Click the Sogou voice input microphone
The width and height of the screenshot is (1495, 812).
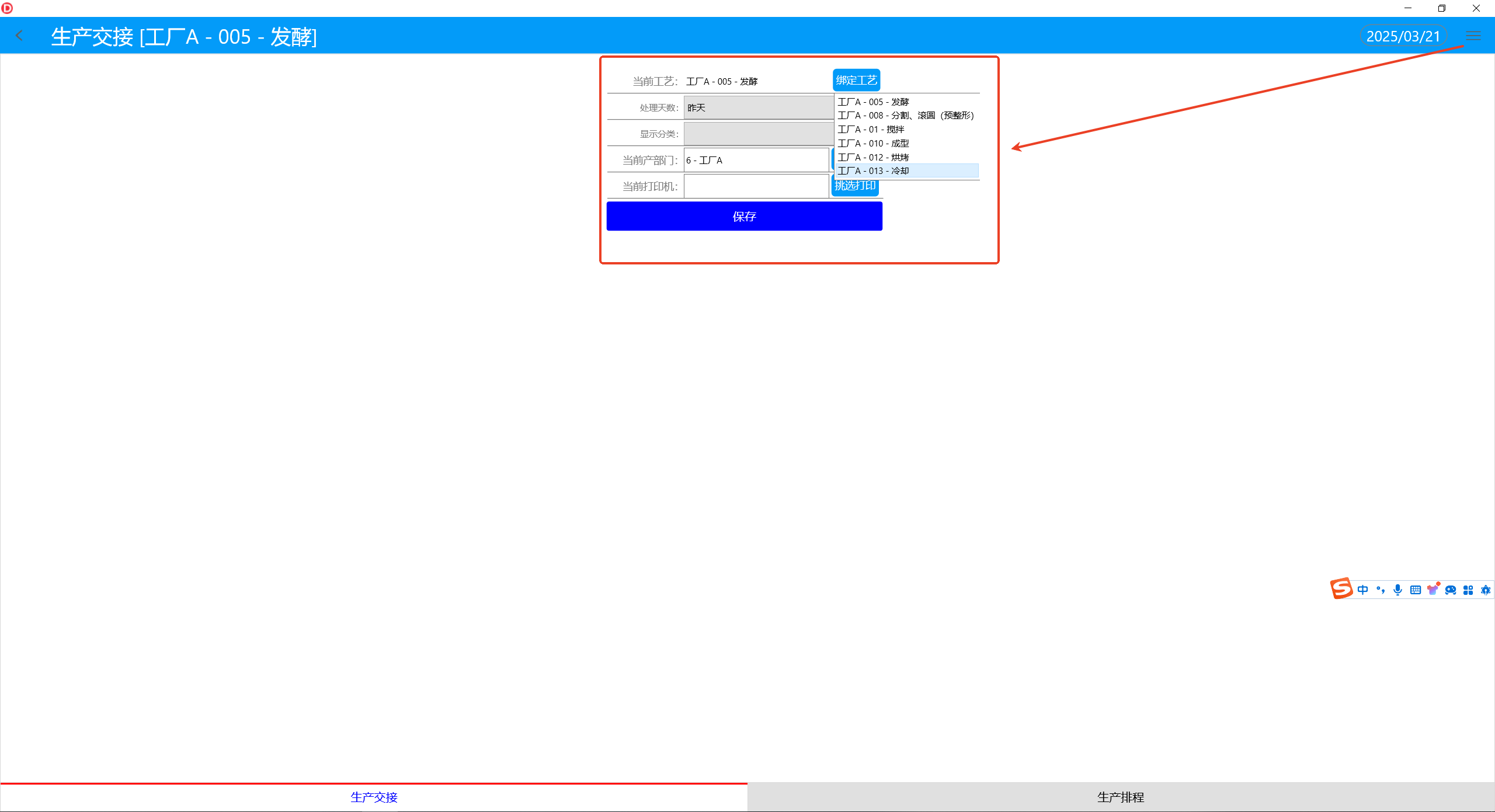click(x=1397, y=590)
